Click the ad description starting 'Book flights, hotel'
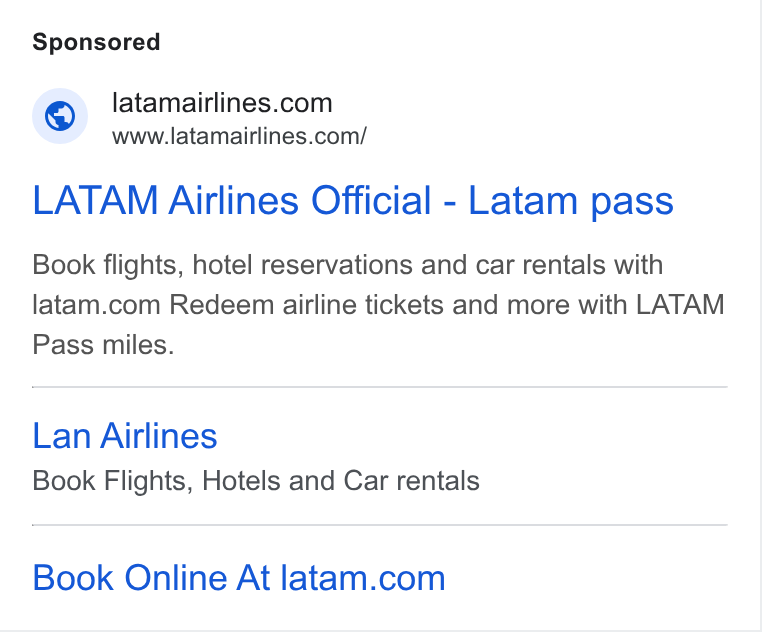 point(379,305)
